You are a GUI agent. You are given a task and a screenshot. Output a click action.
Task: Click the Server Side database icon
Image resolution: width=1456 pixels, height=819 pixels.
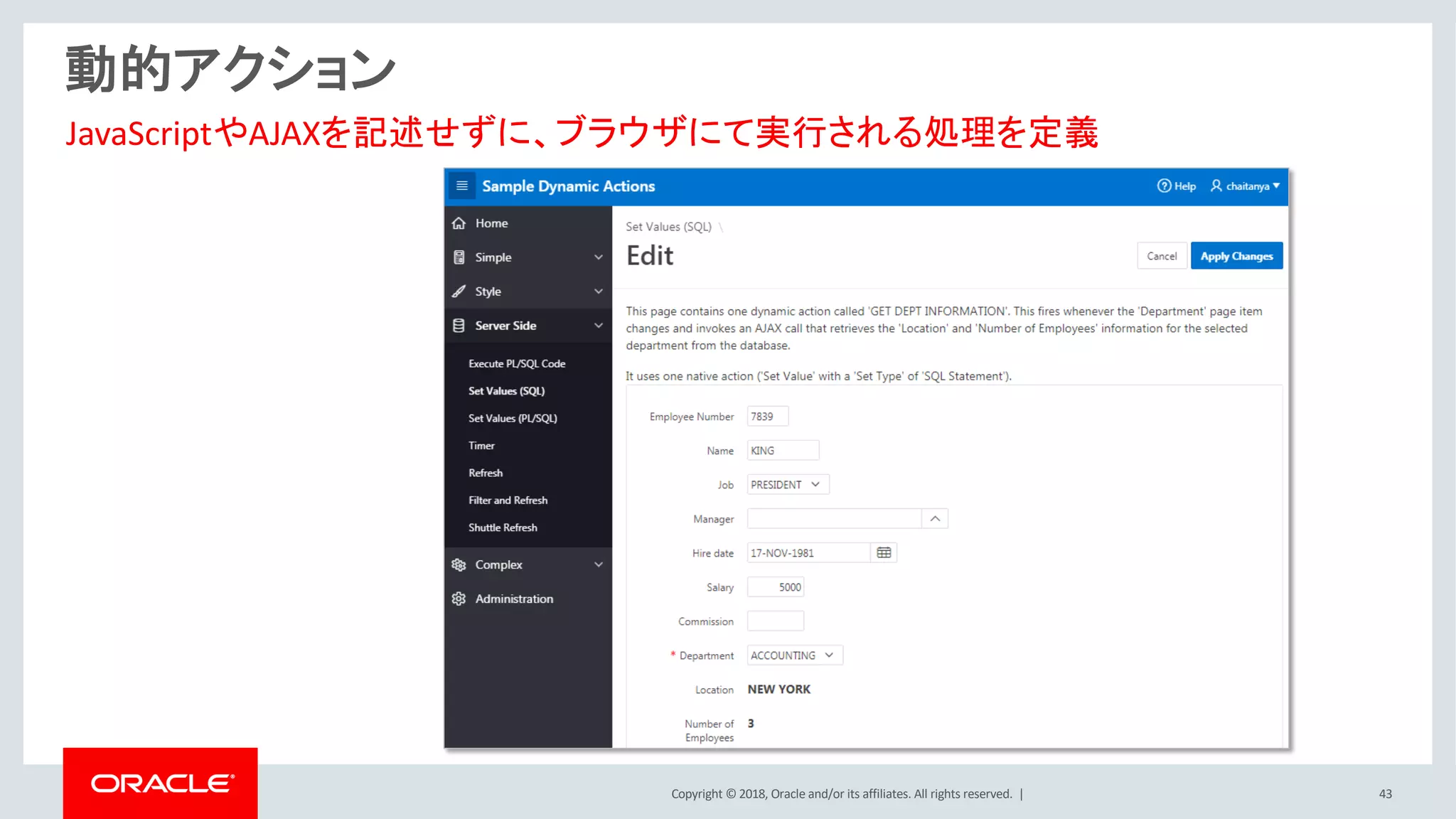(x=459, y=326)
